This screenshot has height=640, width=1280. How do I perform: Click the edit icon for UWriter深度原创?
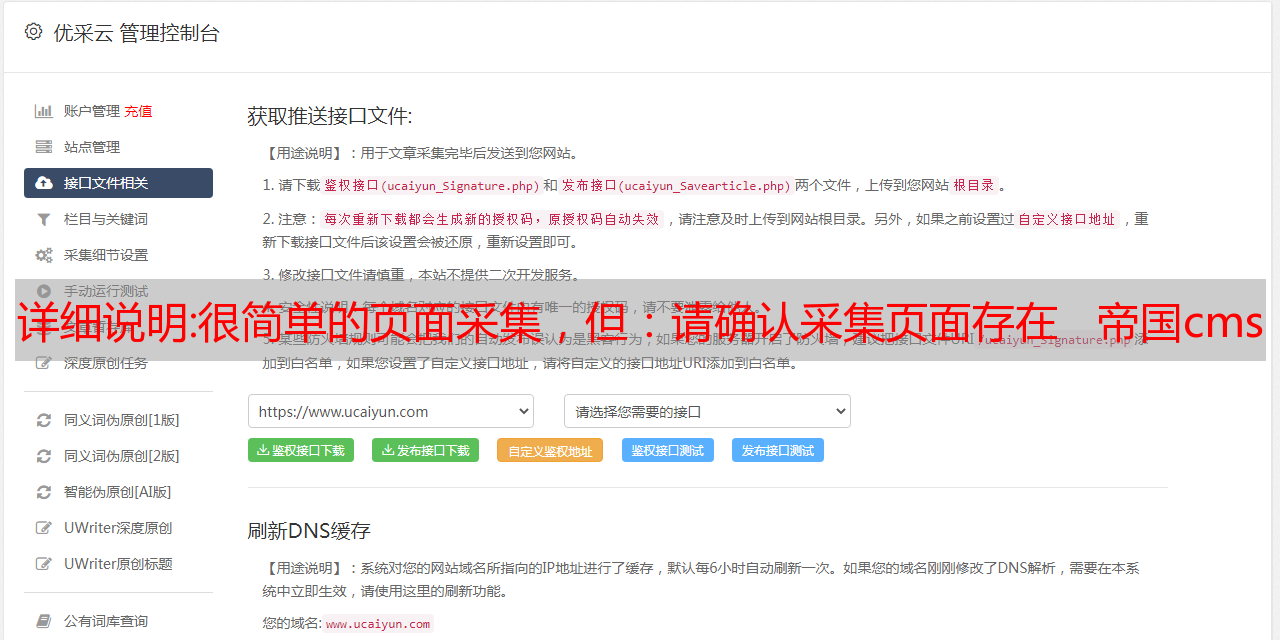pos(44,528)
